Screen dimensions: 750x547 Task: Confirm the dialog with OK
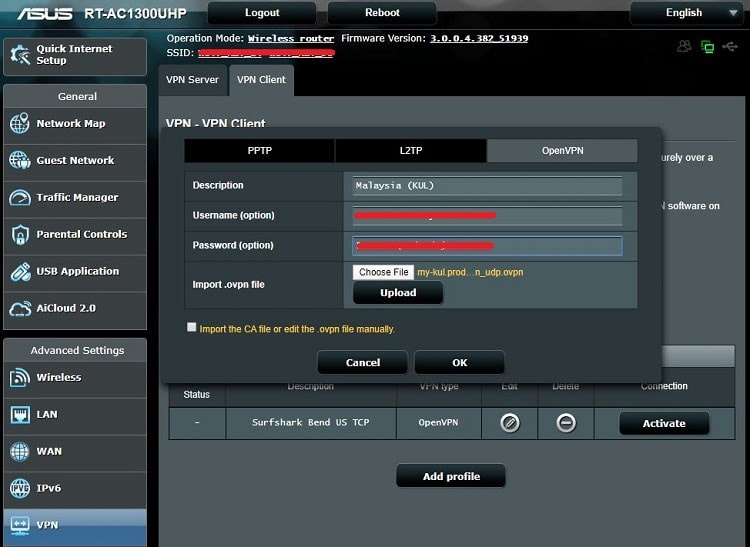tap(460, 362)
